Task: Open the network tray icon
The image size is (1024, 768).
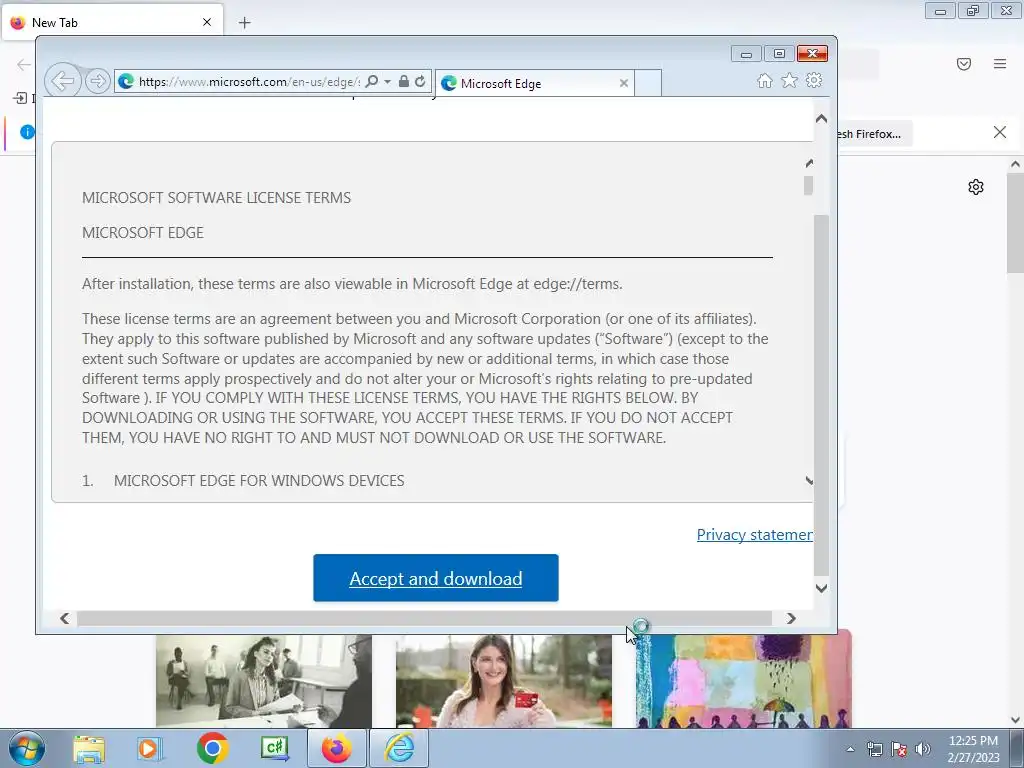Action: 874,749
